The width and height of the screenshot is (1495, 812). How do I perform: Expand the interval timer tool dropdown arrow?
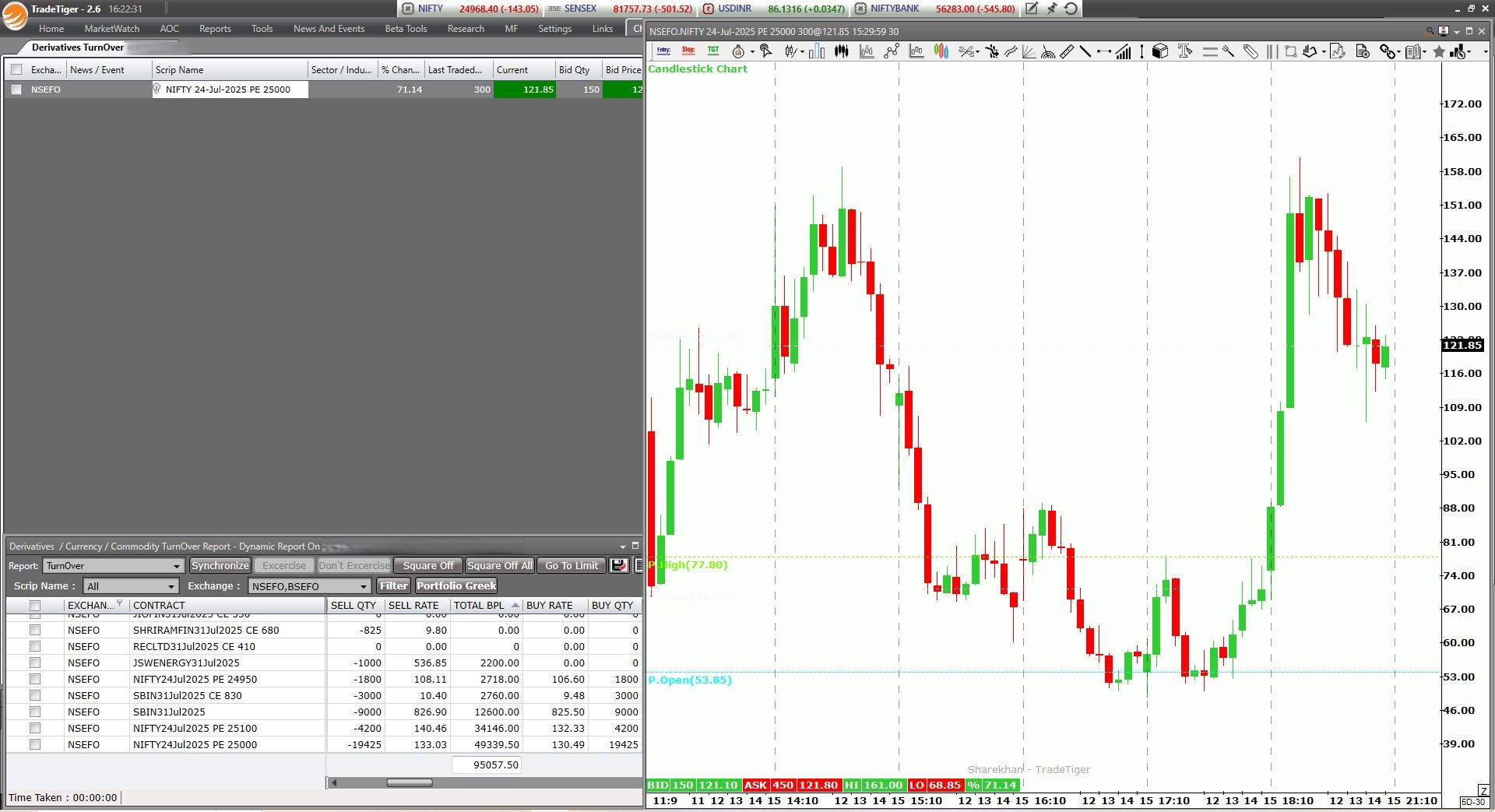tap(752, 52)
